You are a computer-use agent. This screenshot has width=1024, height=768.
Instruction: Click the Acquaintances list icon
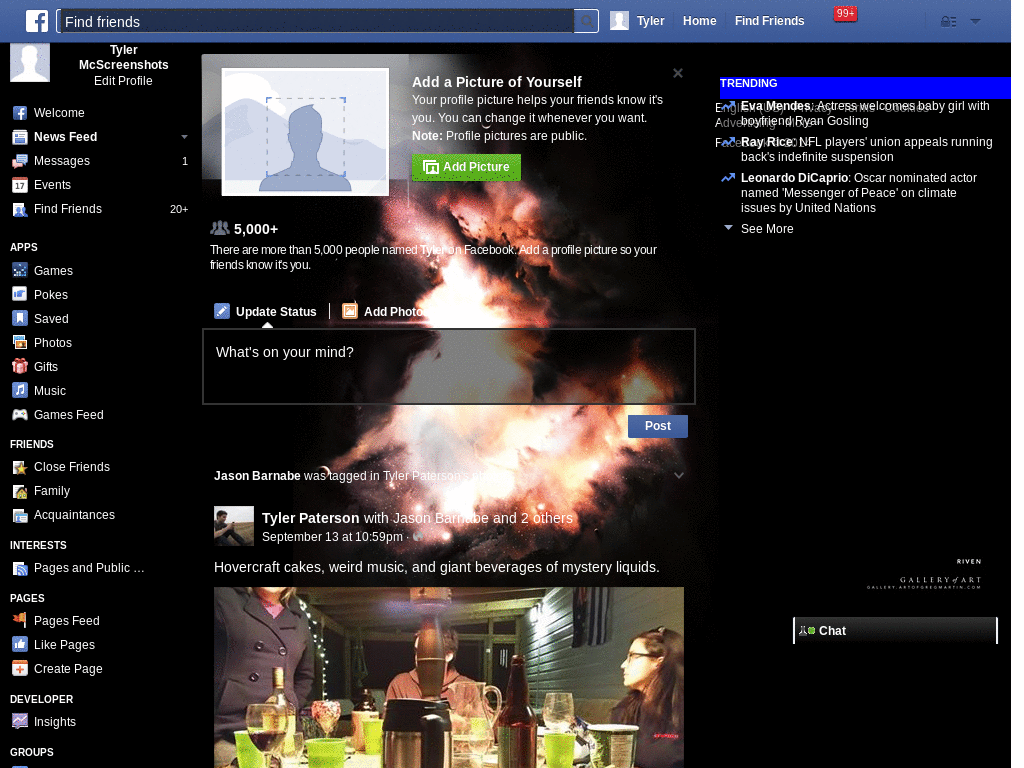tap(20, 515)
